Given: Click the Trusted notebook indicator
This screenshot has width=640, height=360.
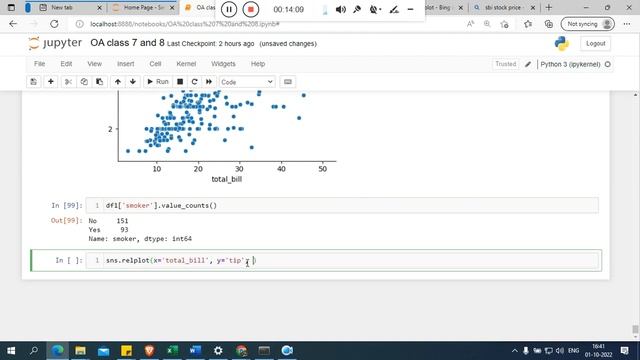Looking at the screenshot, I should [x=506, y=64].
